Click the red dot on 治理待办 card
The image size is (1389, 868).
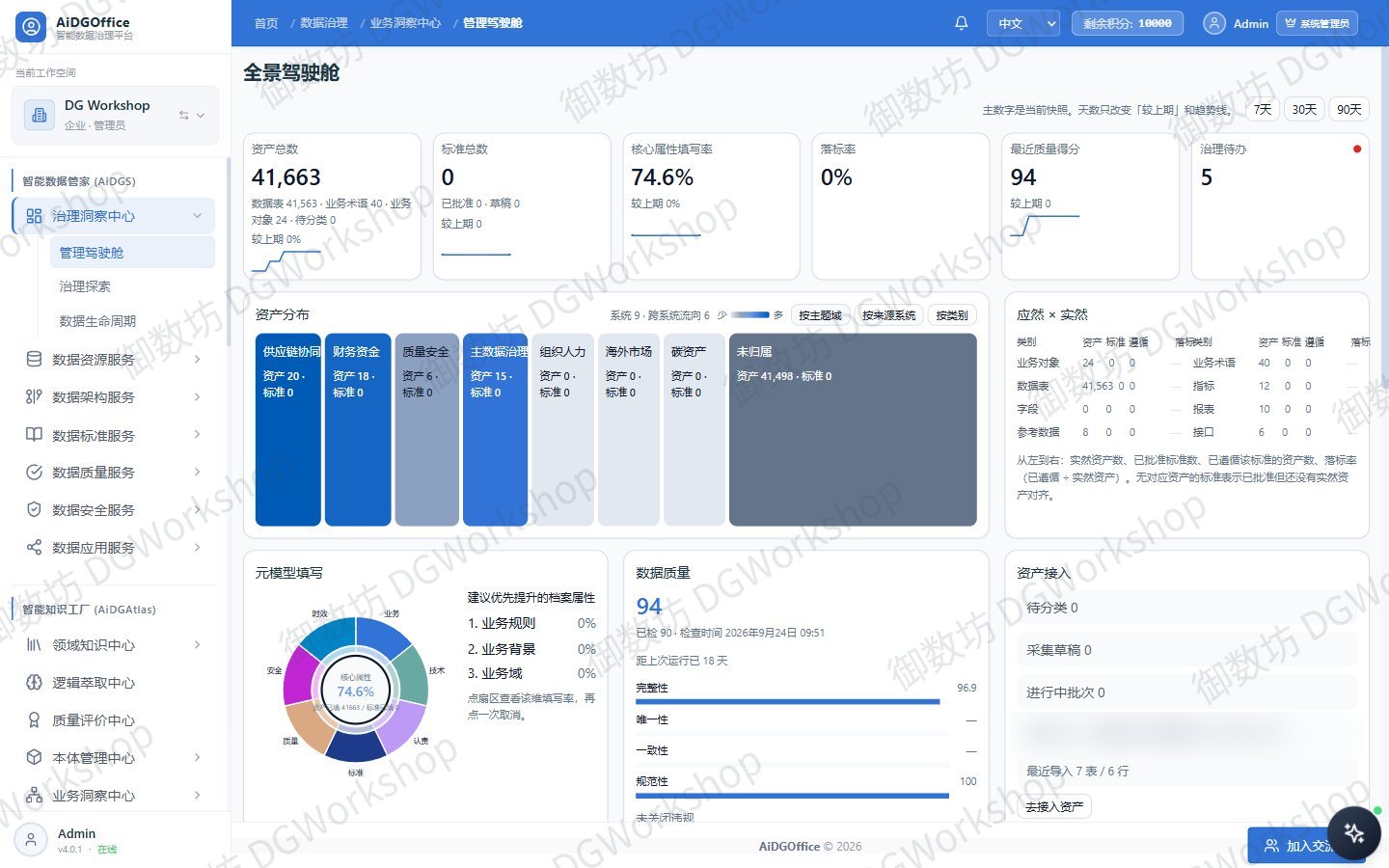click(1356, 149)
